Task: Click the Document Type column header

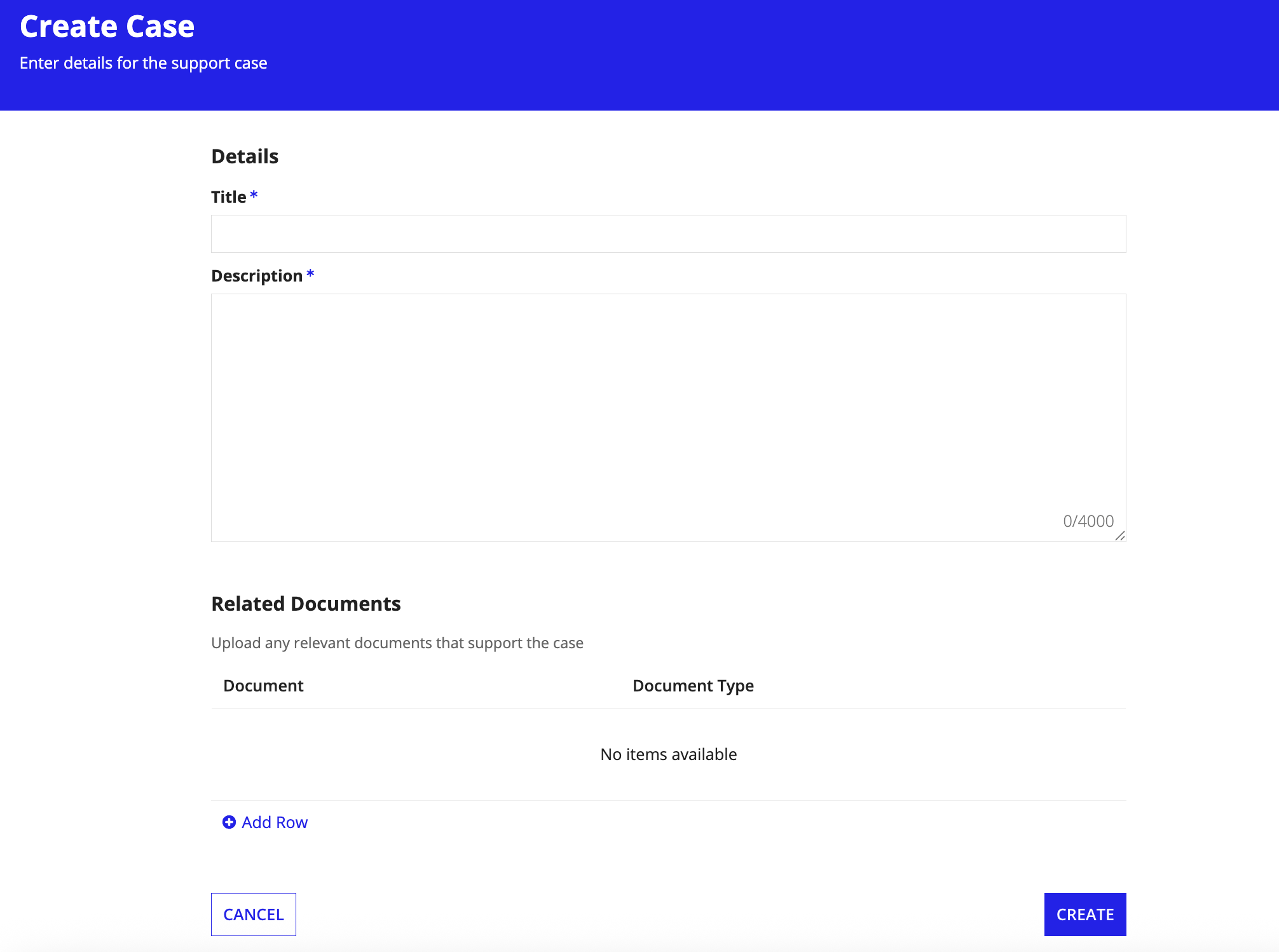Action: [693, 686]
